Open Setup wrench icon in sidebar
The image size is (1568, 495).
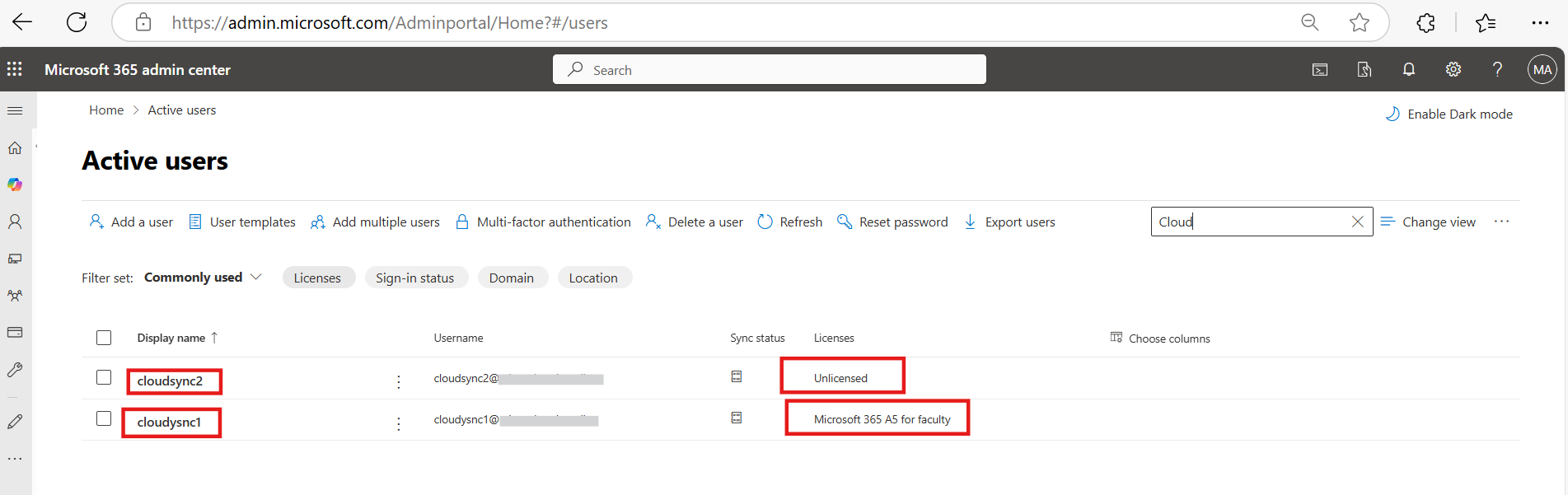coord(15,370)
